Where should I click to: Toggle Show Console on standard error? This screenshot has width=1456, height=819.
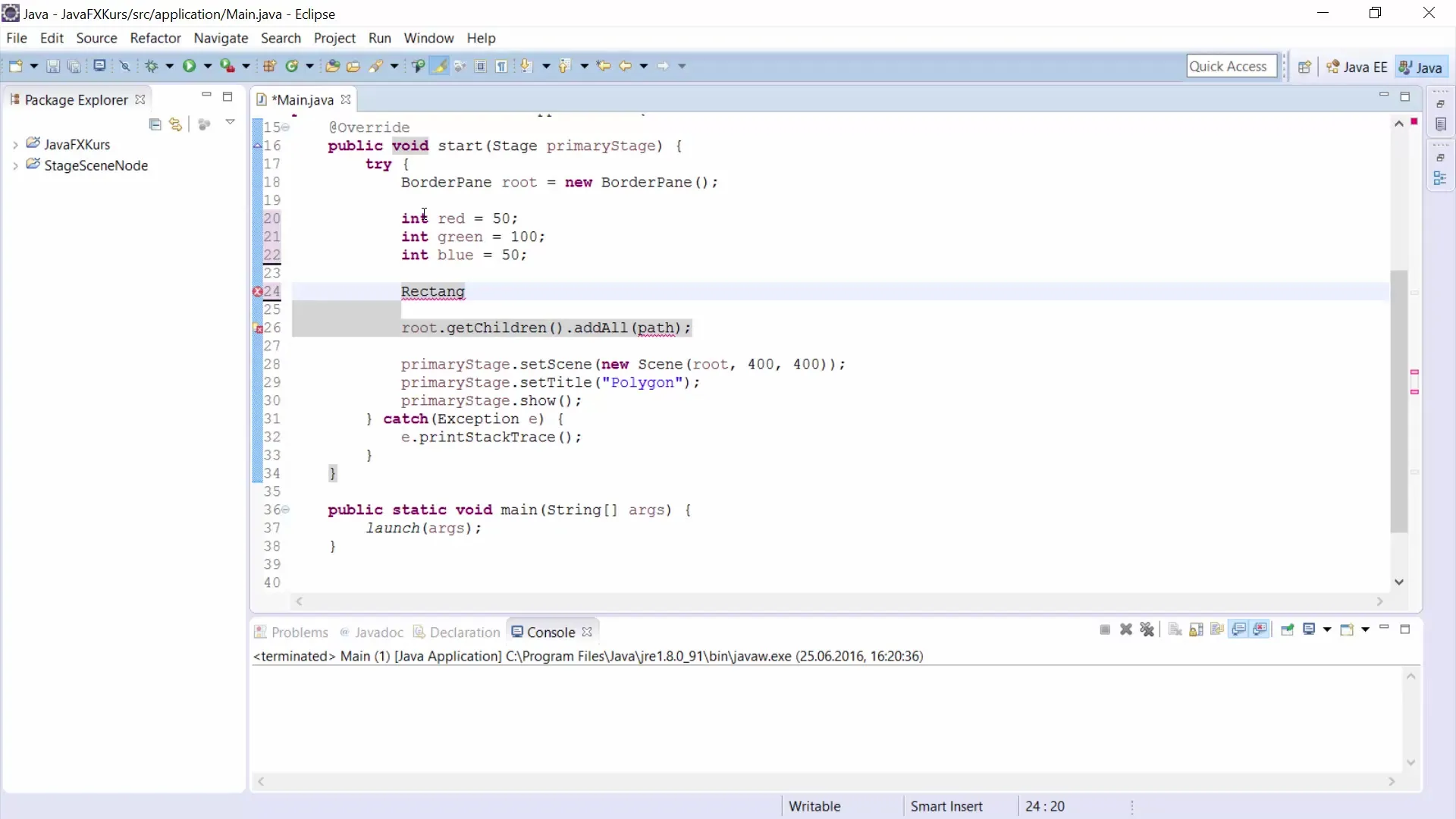click(x=1260, y=629)
